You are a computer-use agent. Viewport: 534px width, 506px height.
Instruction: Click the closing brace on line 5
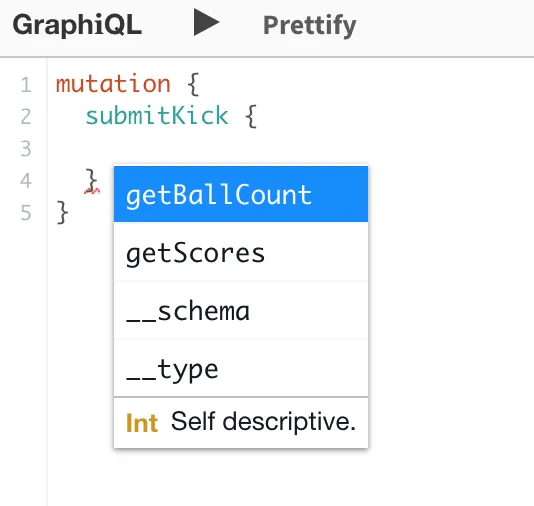click(x=62, y=212)
